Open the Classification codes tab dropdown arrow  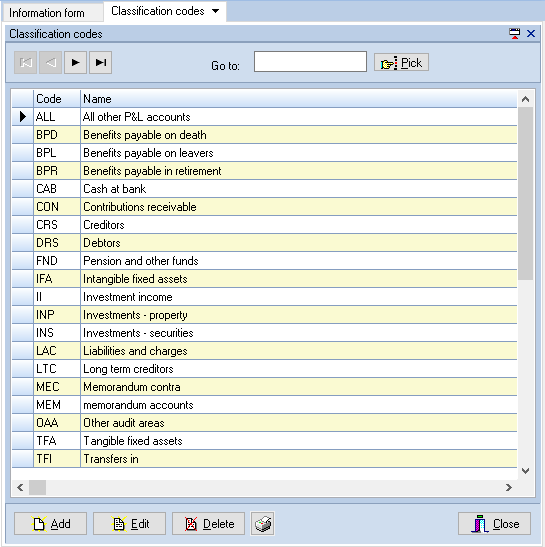(216, 11)
